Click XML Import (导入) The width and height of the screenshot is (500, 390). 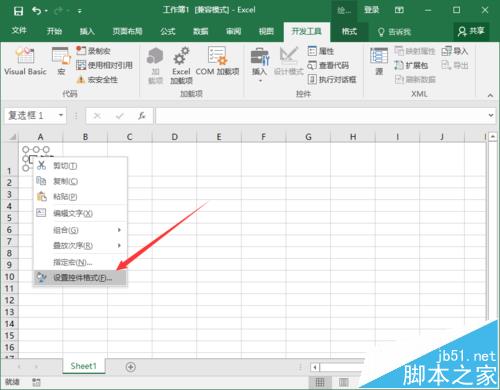(x=455, y=51)
